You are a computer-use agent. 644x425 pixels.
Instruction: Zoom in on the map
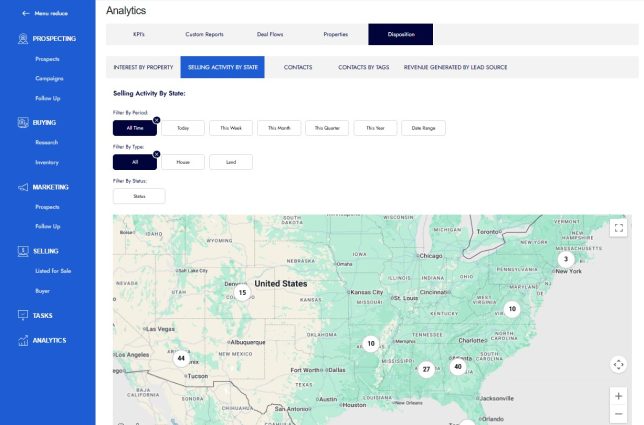pyautogui.click(x=618, y=396)
